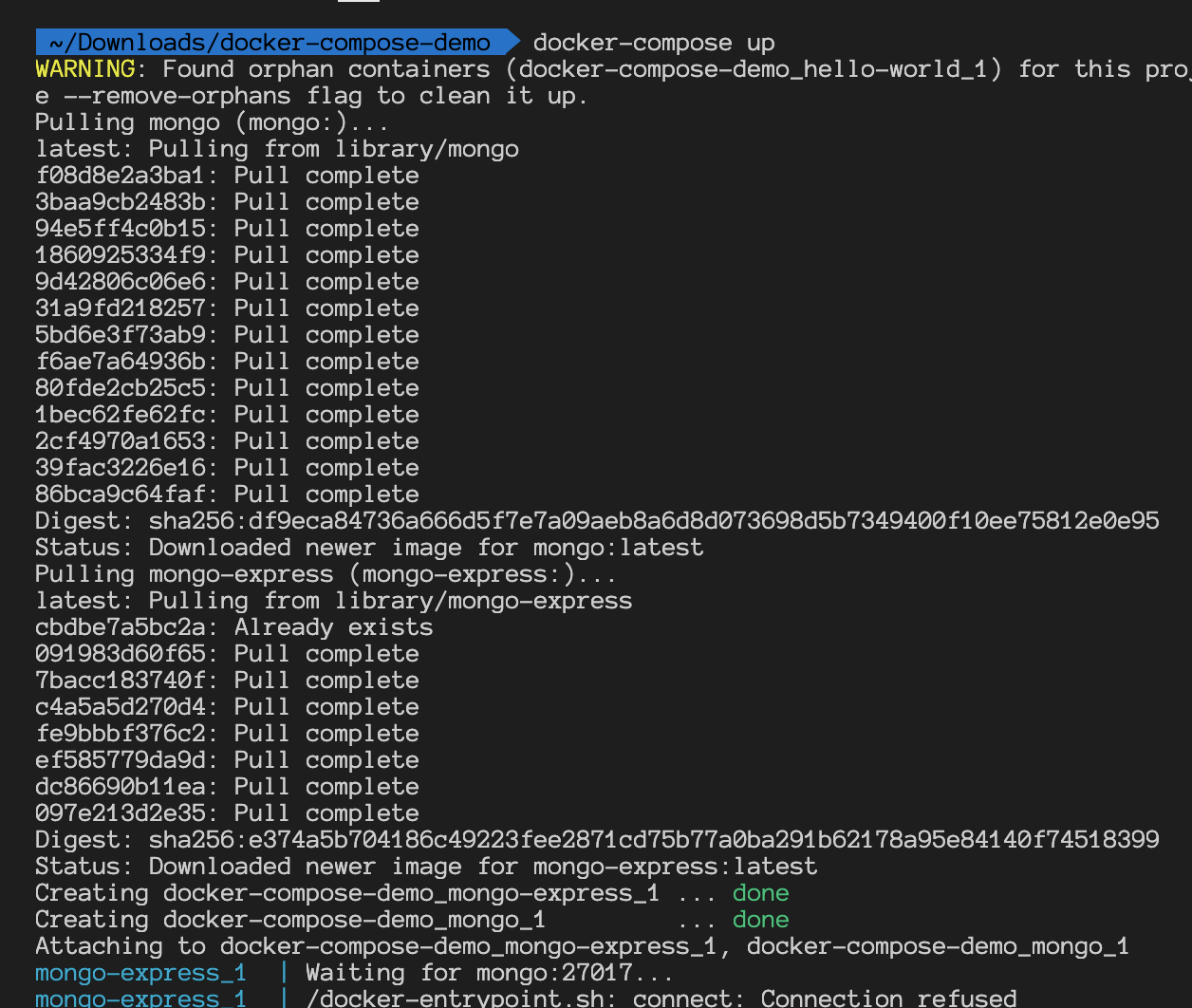1192x1008 pixels.
Task: Click the '--remove-orphans flag' line
Action: [312, 96]
